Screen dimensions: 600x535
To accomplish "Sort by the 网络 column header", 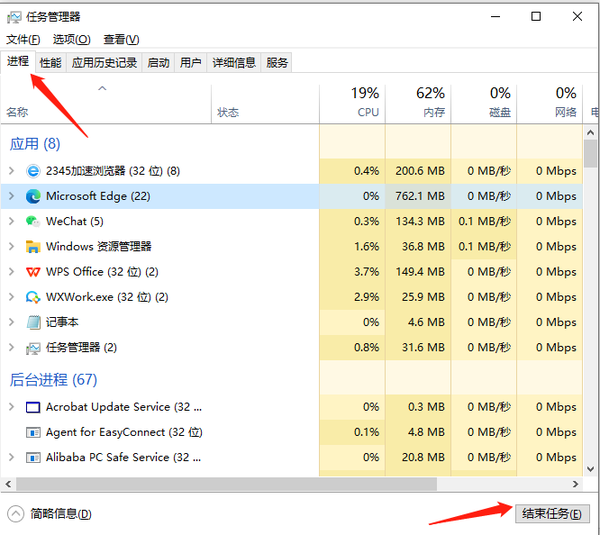I will coord(550,104).
